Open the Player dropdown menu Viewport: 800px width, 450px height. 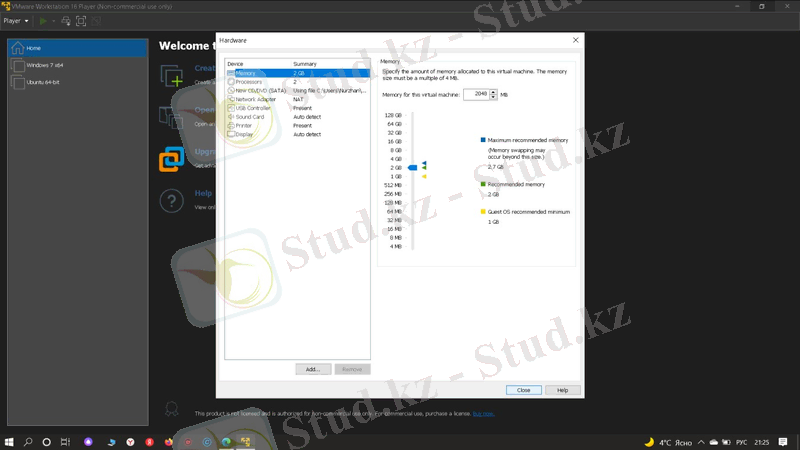tap(16, 21)
